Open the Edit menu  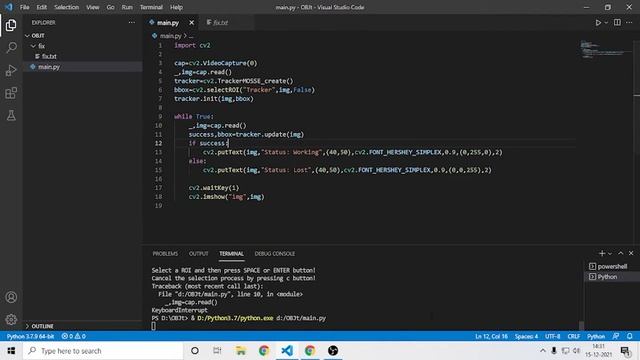42,7
